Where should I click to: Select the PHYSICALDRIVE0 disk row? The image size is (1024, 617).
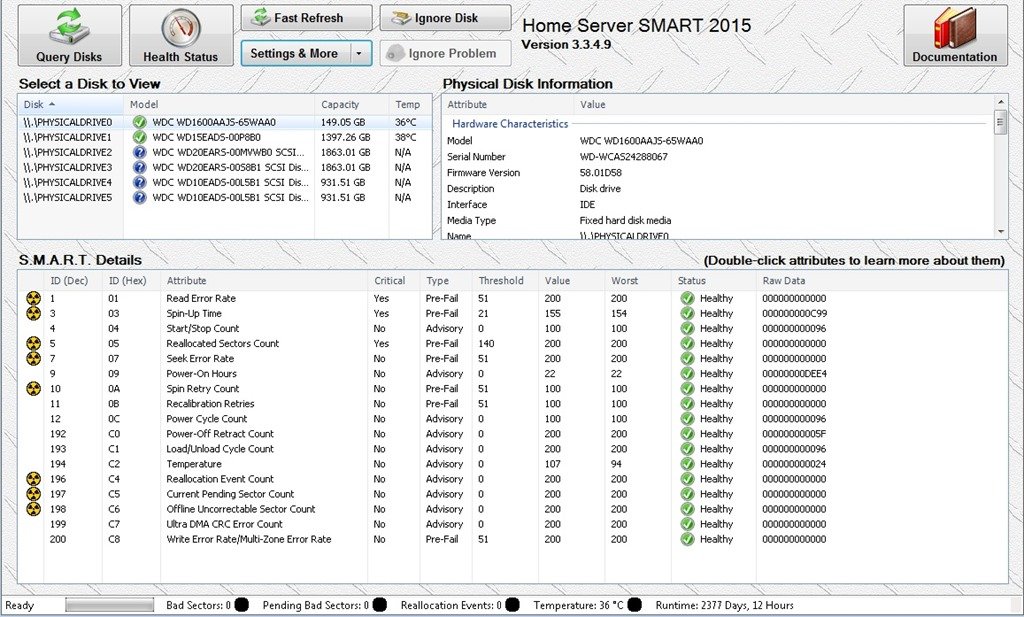coord(225,122)
